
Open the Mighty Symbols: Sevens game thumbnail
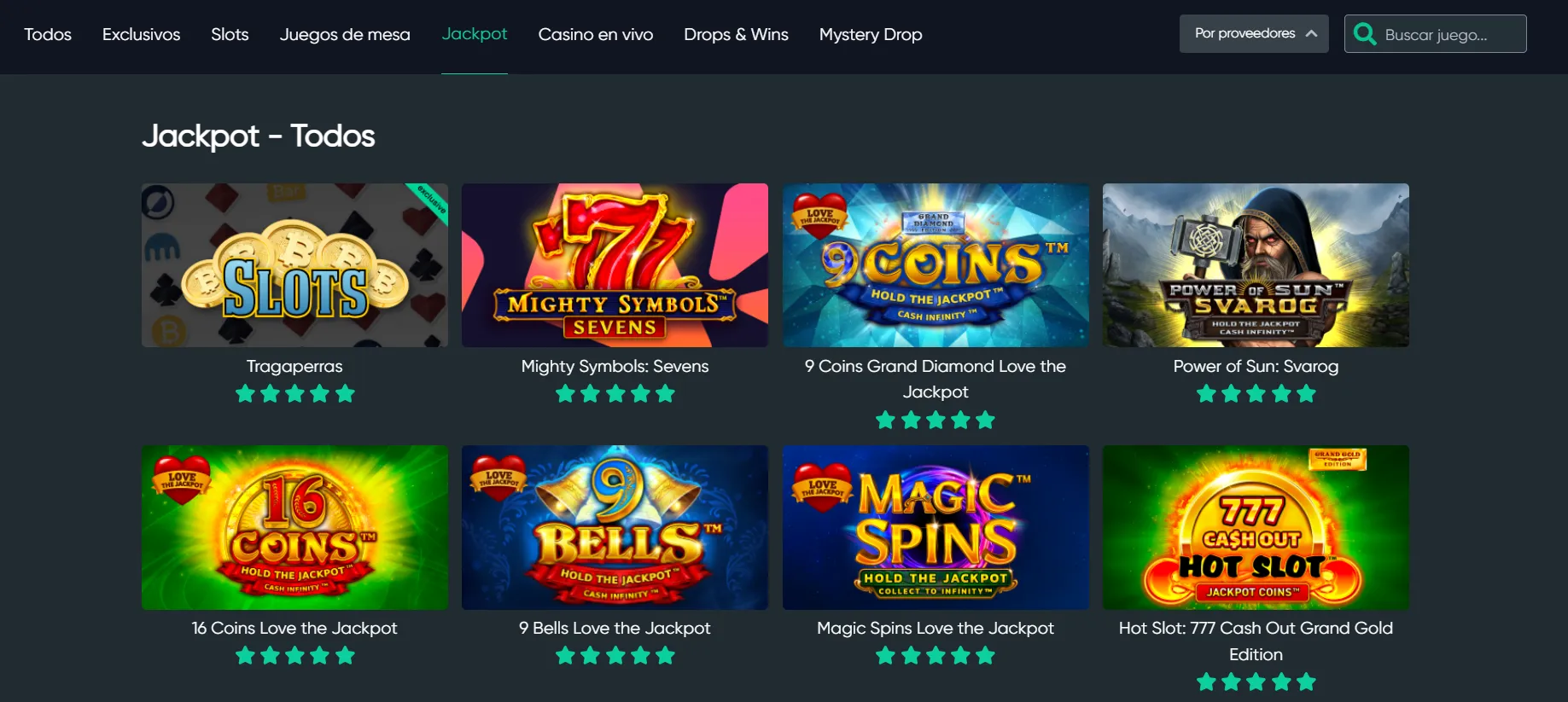point(615,265)
